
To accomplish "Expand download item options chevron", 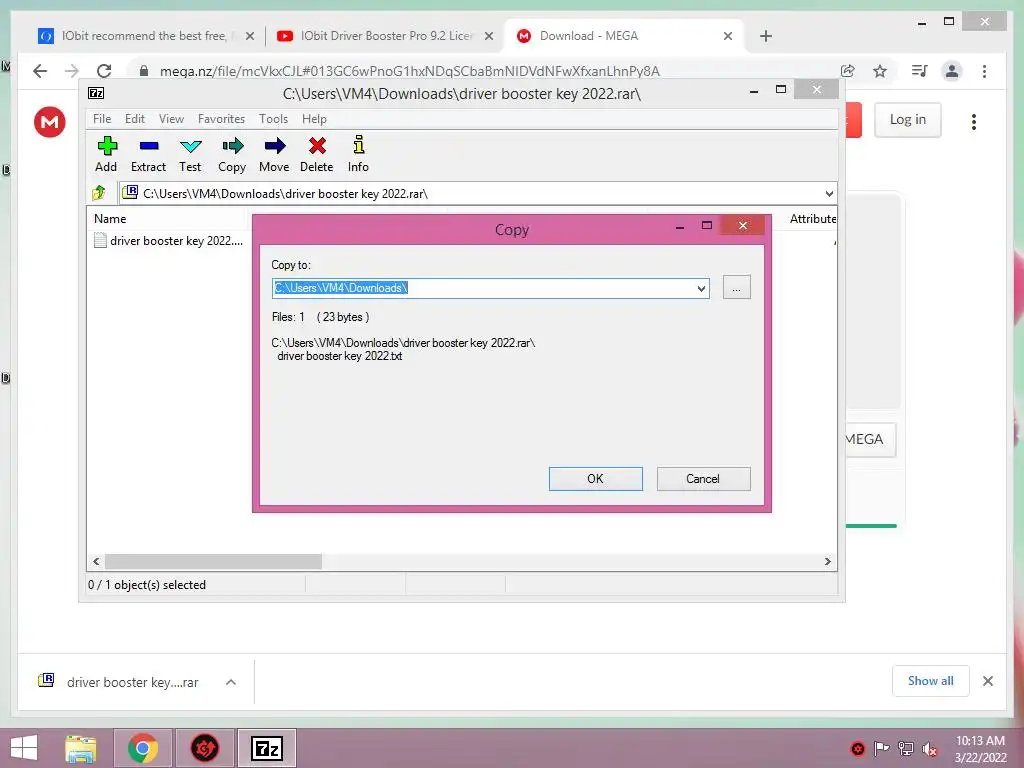I will pyautogui.click(x=231, y=682).
